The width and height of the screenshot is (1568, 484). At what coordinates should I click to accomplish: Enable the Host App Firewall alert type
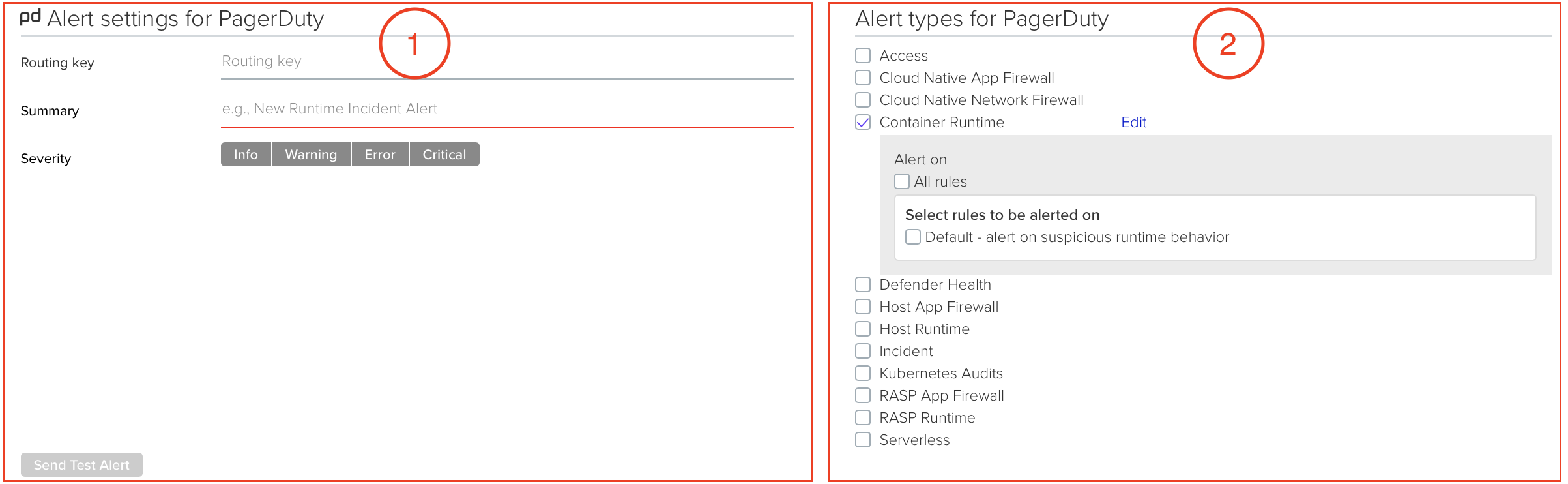[x=863, y=307]
